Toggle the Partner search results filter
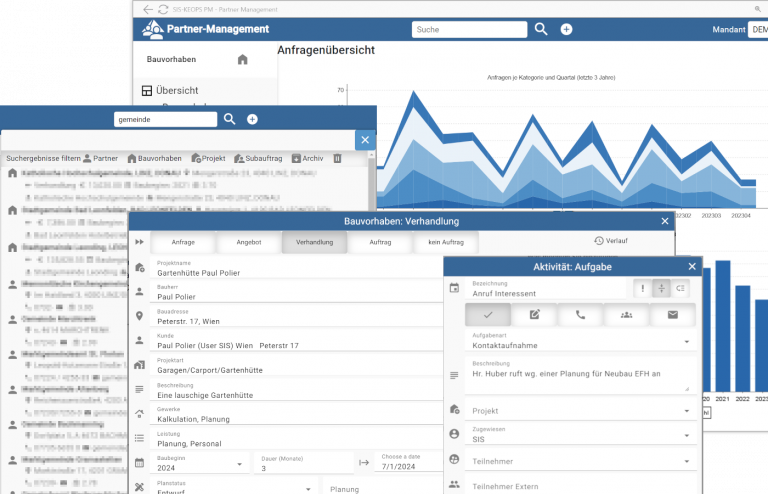Viewport: 768px width, 494px height. tap(100, 159)
